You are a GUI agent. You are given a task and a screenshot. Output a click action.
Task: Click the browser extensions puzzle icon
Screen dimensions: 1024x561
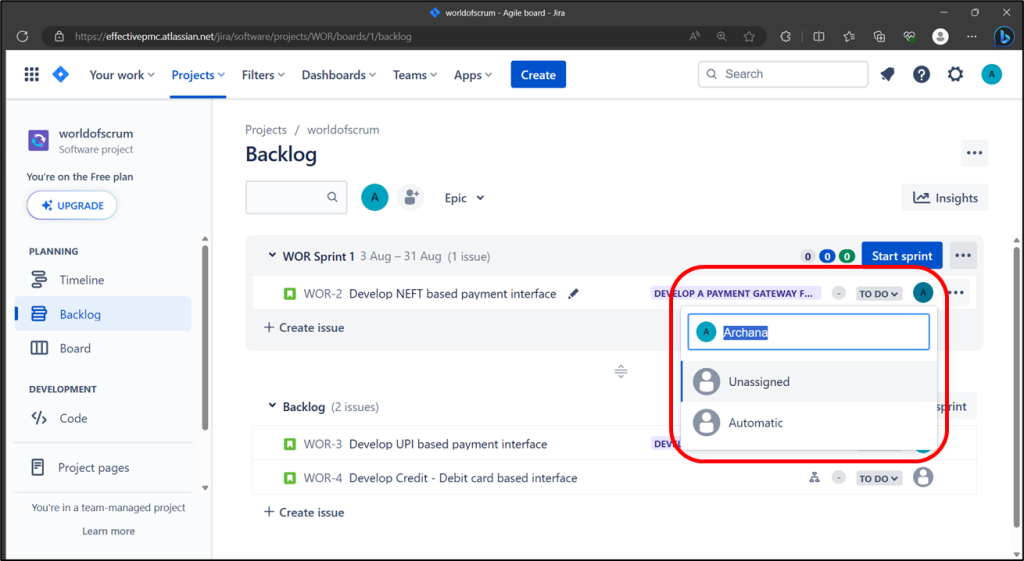pyautogui.click(x=786, y=37)
